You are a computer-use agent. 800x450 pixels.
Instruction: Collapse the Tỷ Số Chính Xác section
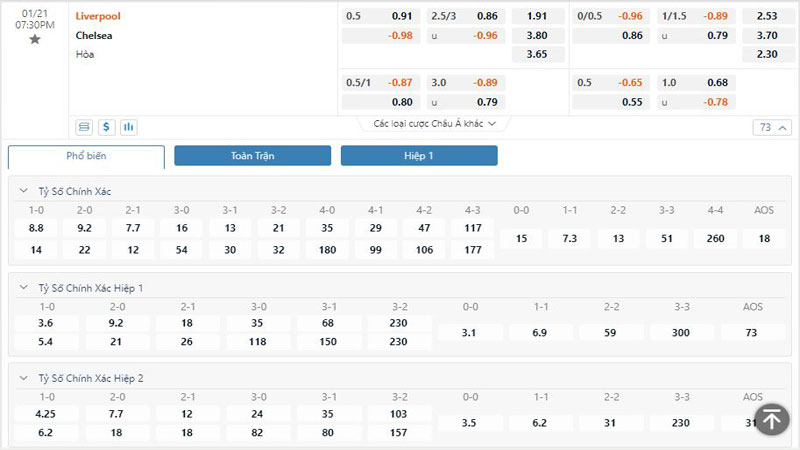[x=24, y=191]
